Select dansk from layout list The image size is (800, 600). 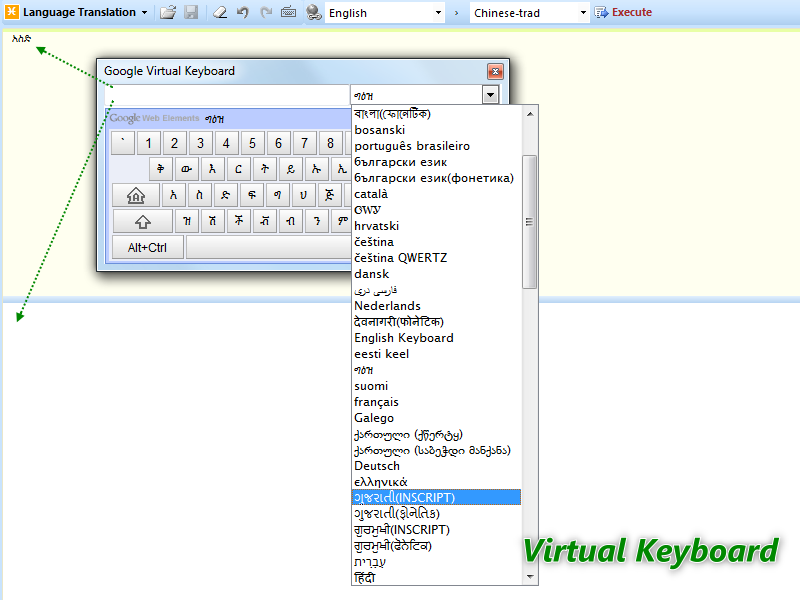pos(436,274)
